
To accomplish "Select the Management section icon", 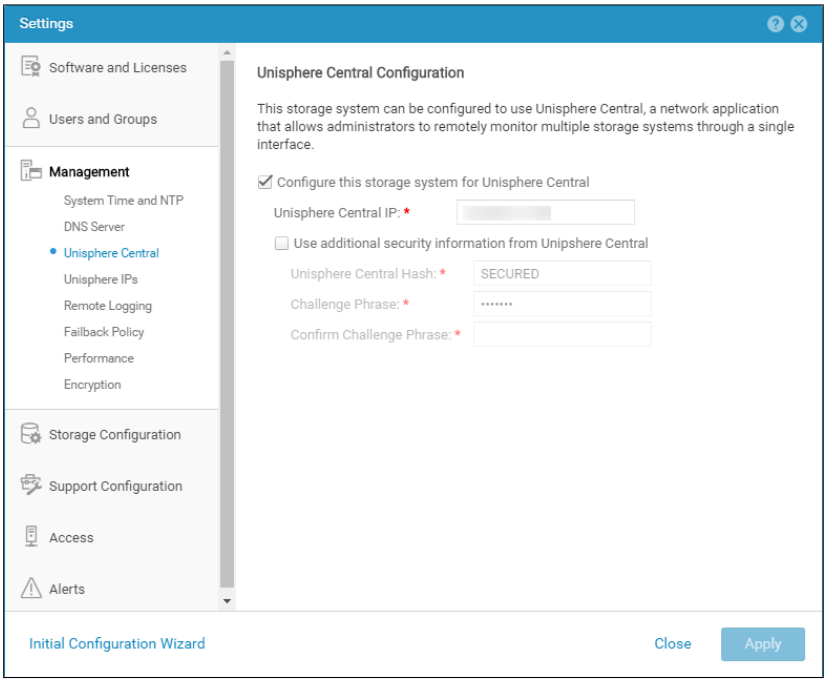I will [30, 166].
